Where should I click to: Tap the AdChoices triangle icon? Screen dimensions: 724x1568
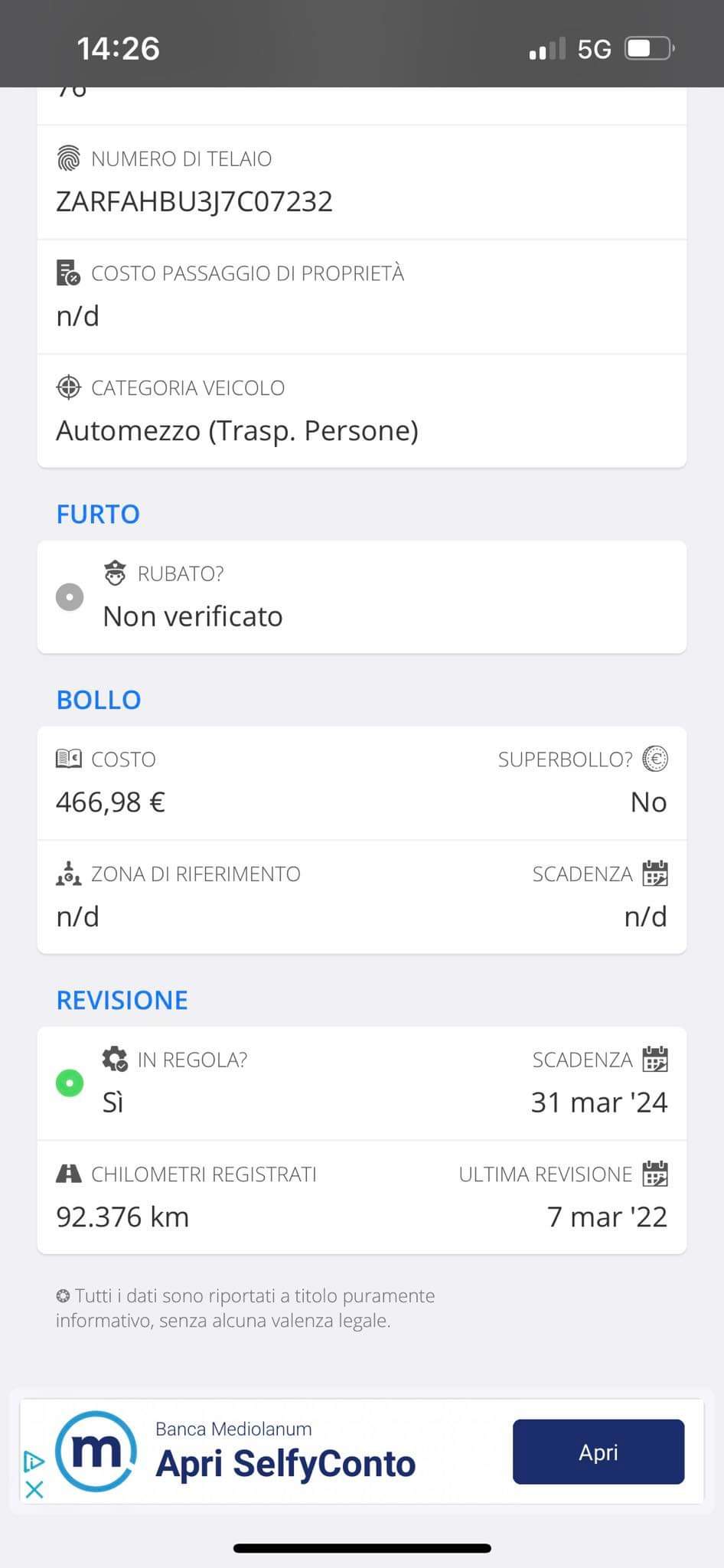click(34, 1461)
